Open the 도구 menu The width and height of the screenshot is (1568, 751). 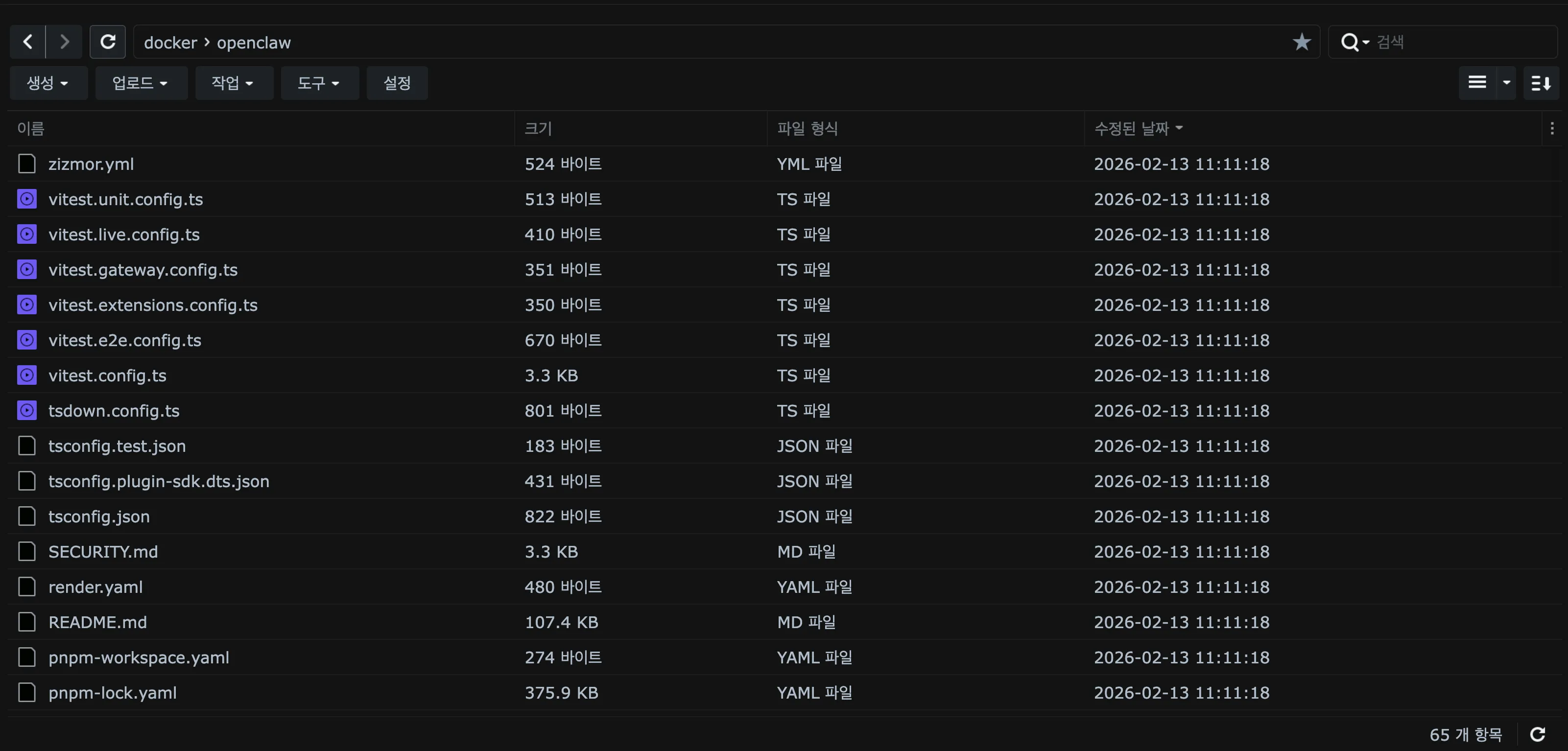pyautogui.click(x=320, y=83)
